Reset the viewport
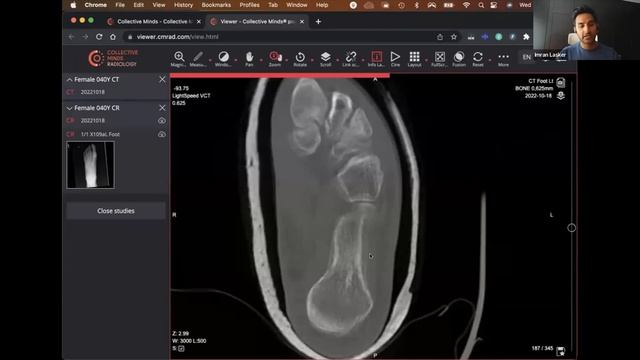Screen dimensions: 640x360 point(478,58)
